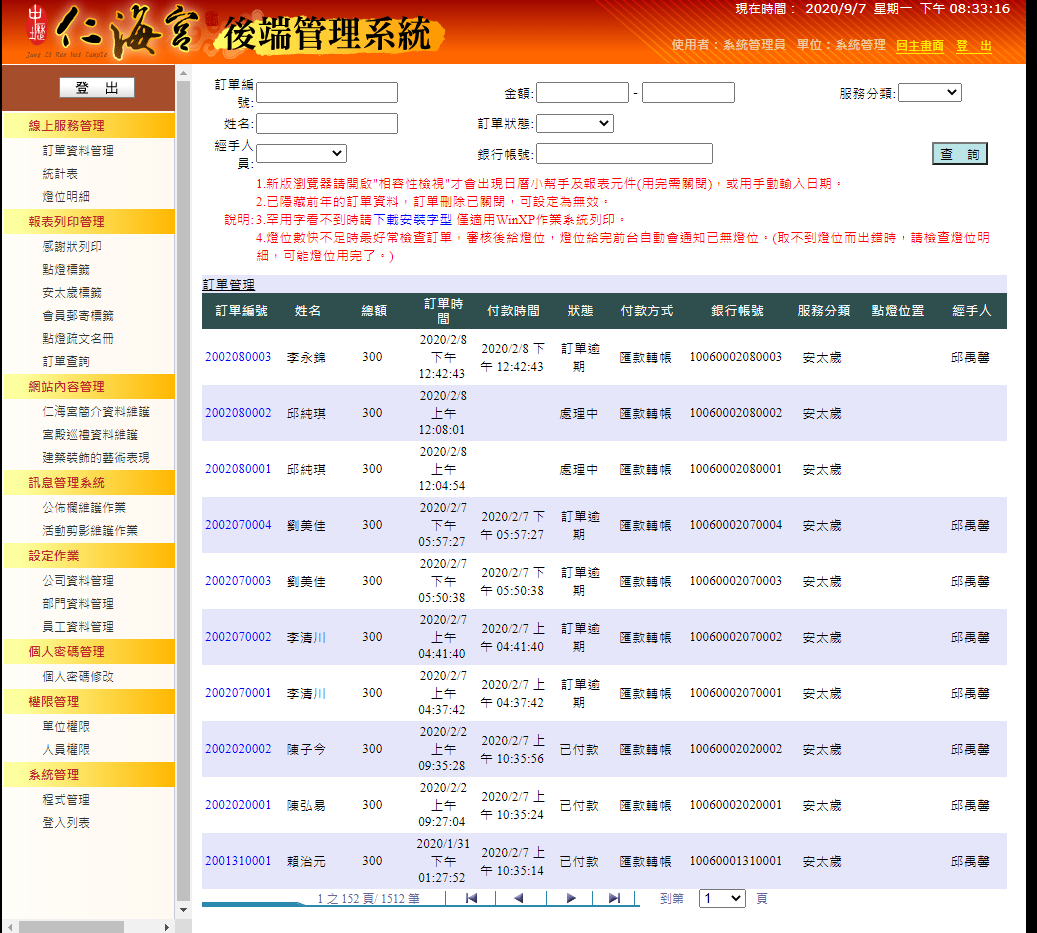The width and height of the screenshot is (1037, 933).
Task: Focus the 訂單編號 input field
Action: [327, 93]
